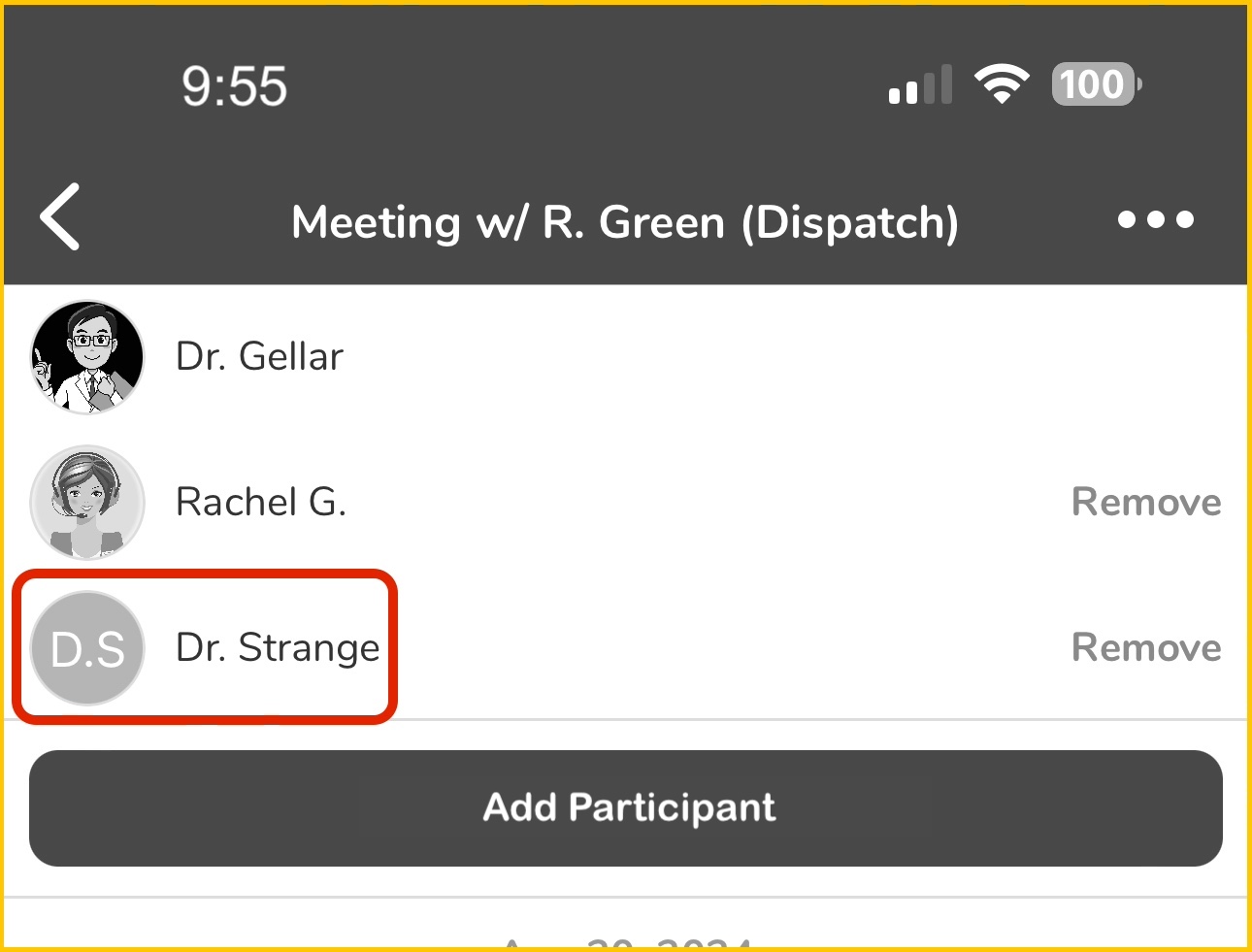Remove Rachel G. from the meeting
The width and height of the screenshot is (1252, 952).
[1145, 503]
